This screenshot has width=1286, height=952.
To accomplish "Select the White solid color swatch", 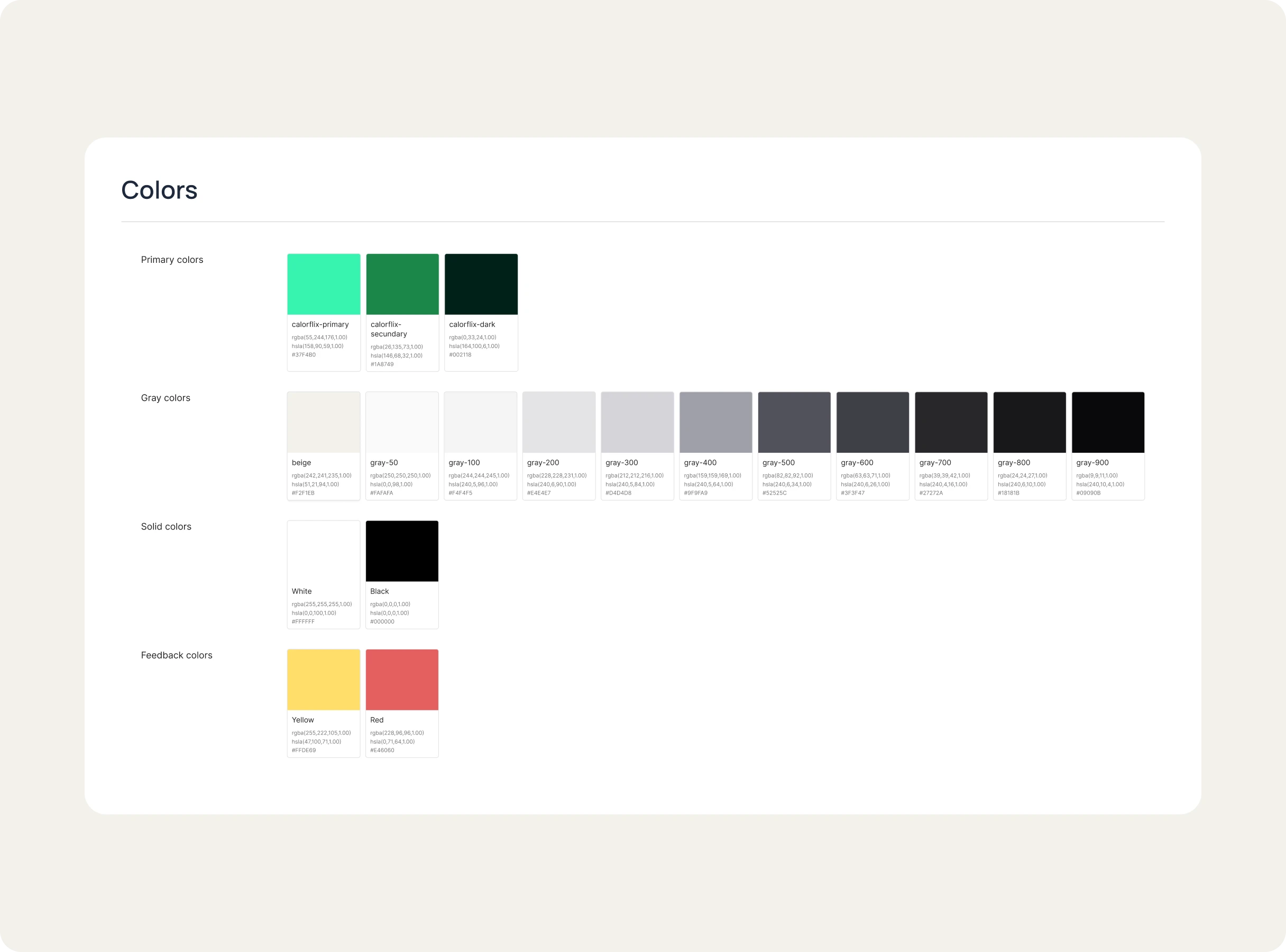I will (323, 551).
